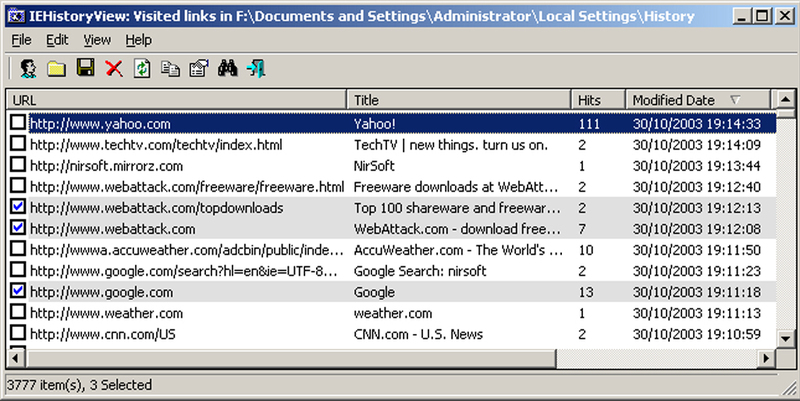Select the http://nirsoft.mirrorz.com URL
800x401 pixels.
click(106, 166)
